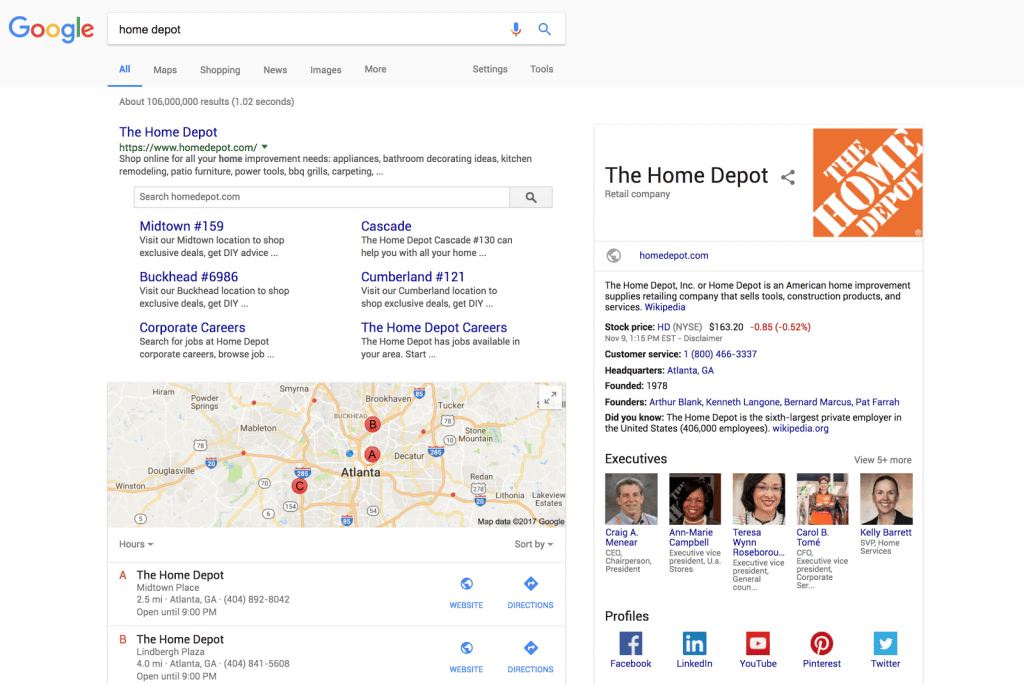Expand the green arrow next to homedepot.com URL
The image size is (1024, 685).
(x=264, y=147)
